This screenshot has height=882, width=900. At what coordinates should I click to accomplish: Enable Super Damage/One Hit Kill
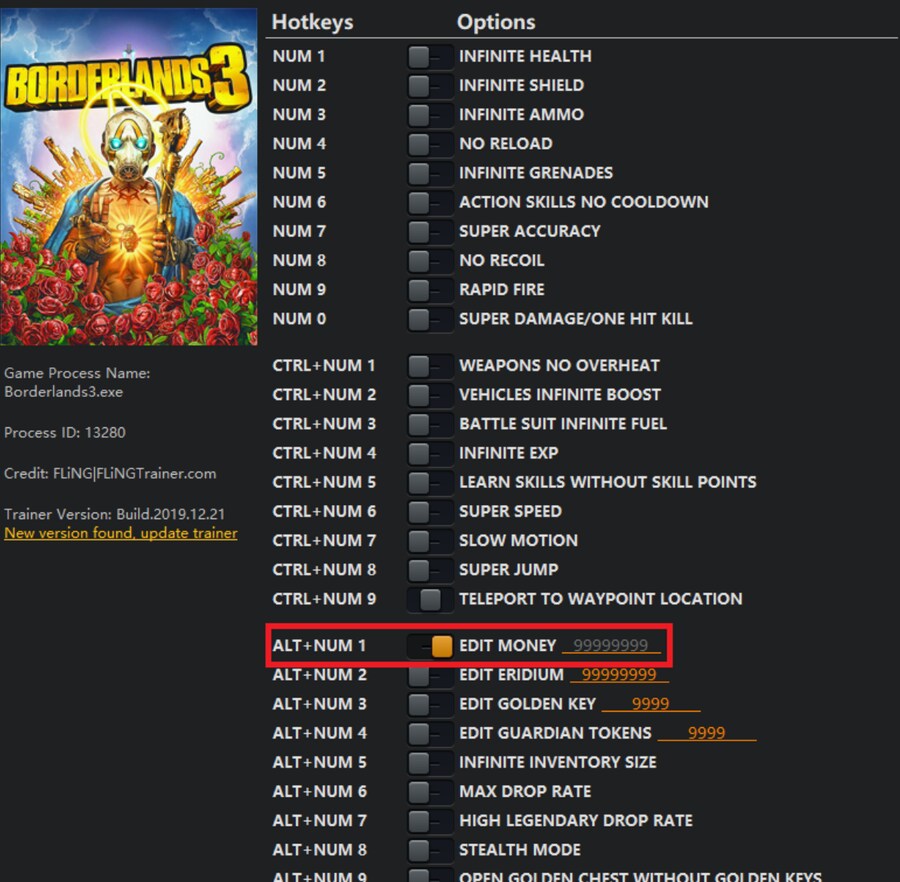tap(429, 319)
